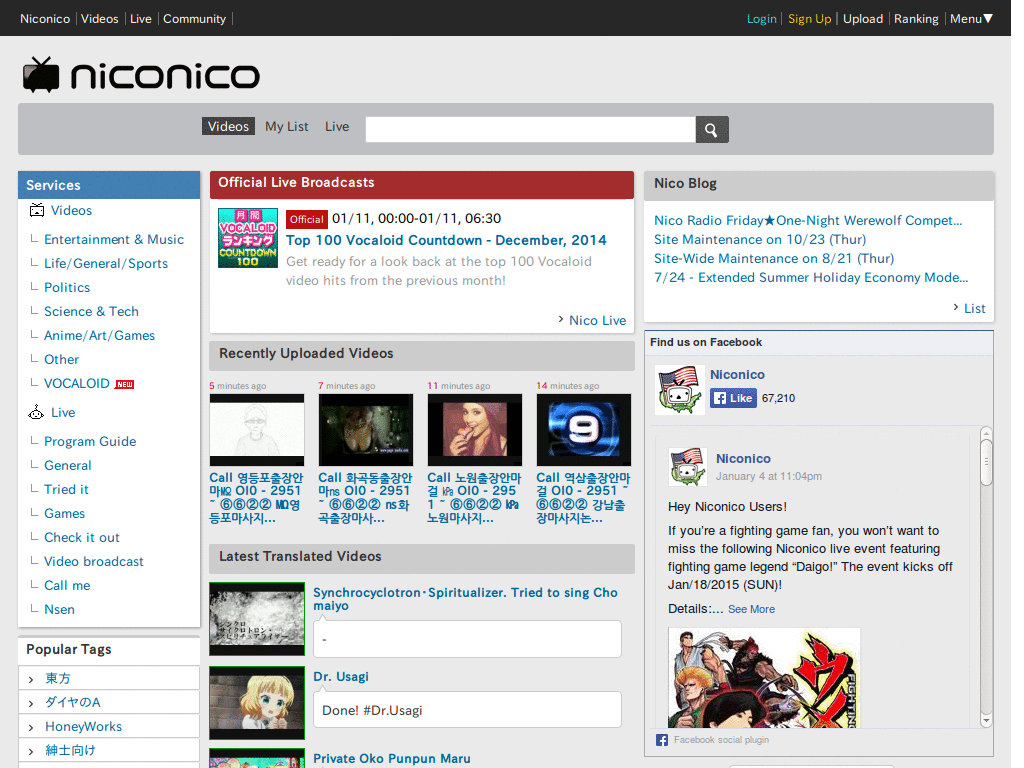
Task: Open the Synchrocyclotron video thumbnail
Action: pyautogui.click(x=257, y=619)
